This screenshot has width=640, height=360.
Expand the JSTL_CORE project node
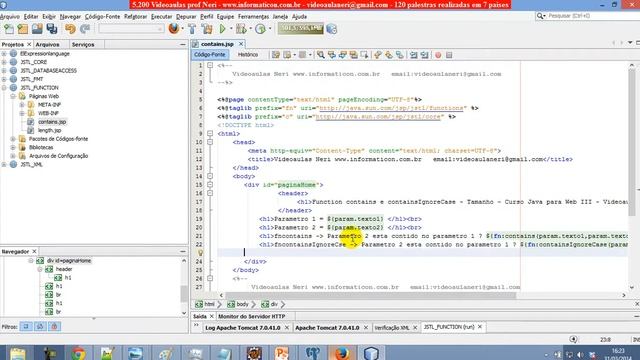[4, 62]
